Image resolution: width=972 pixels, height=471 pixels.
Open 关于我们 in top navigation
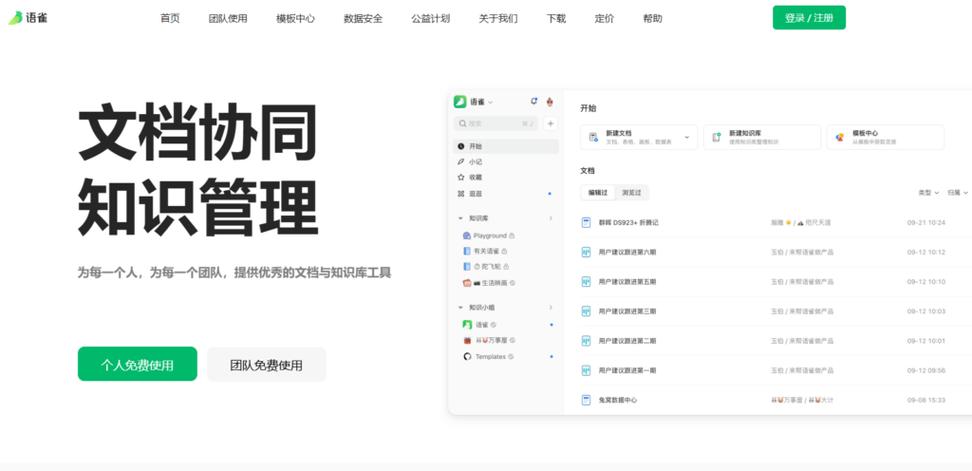coord(498,19)
